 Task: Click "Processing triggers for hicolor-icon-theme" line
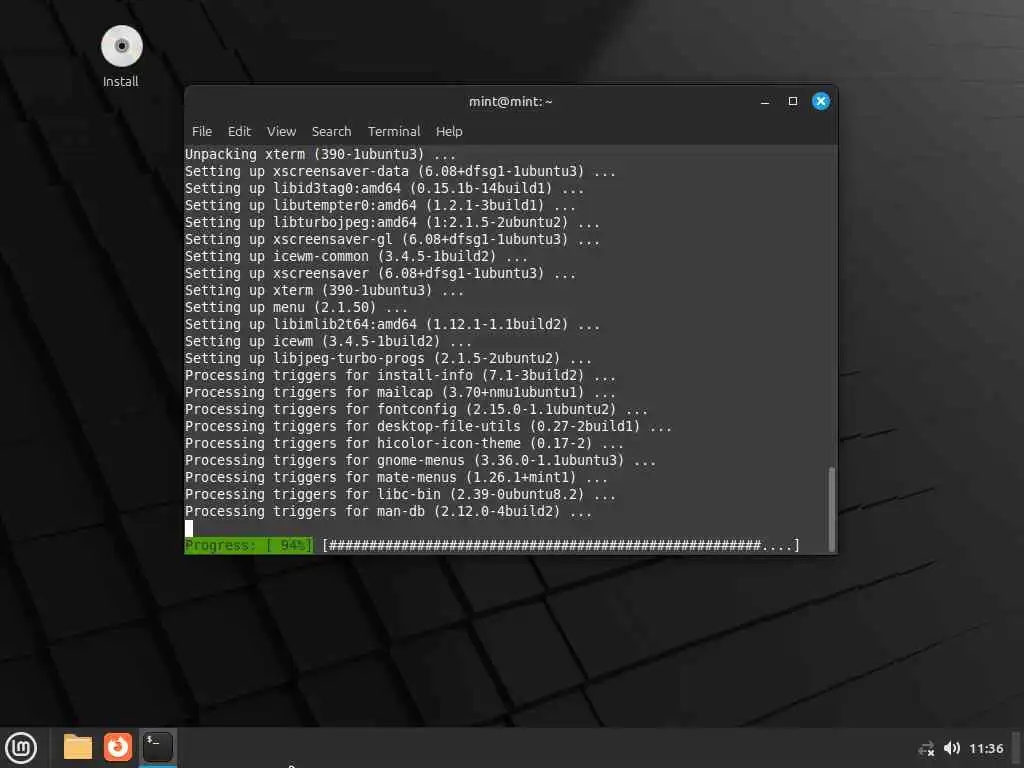click(x=404, y=443)
